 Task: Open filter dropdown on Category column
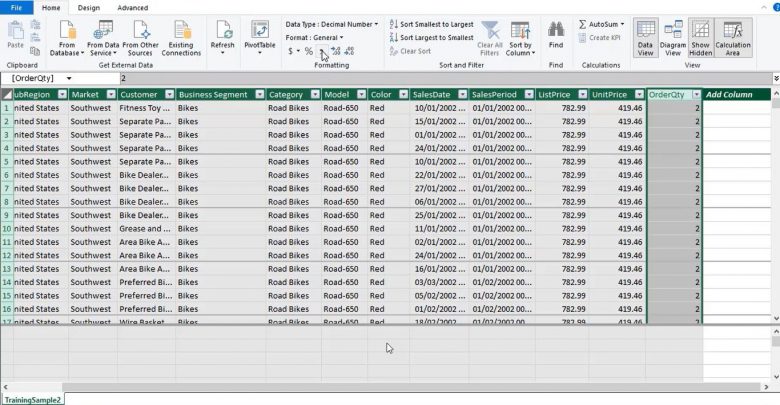point(315,95)
